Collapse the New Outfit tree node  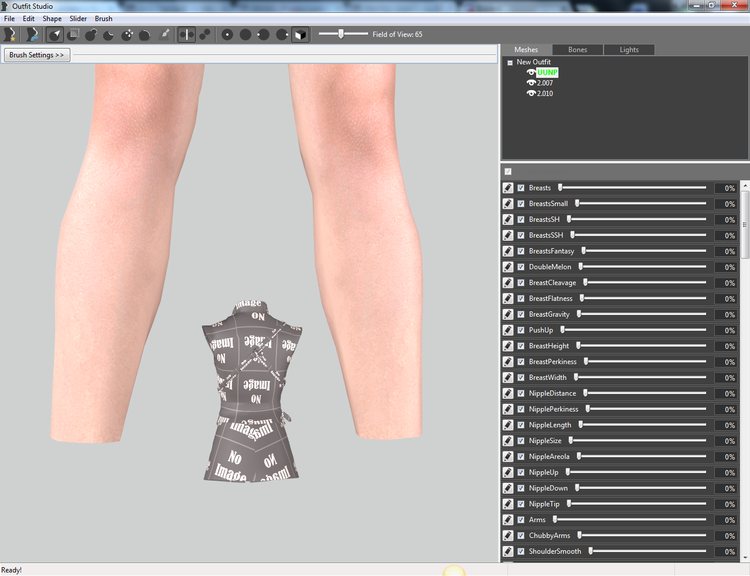coord(510,62)
